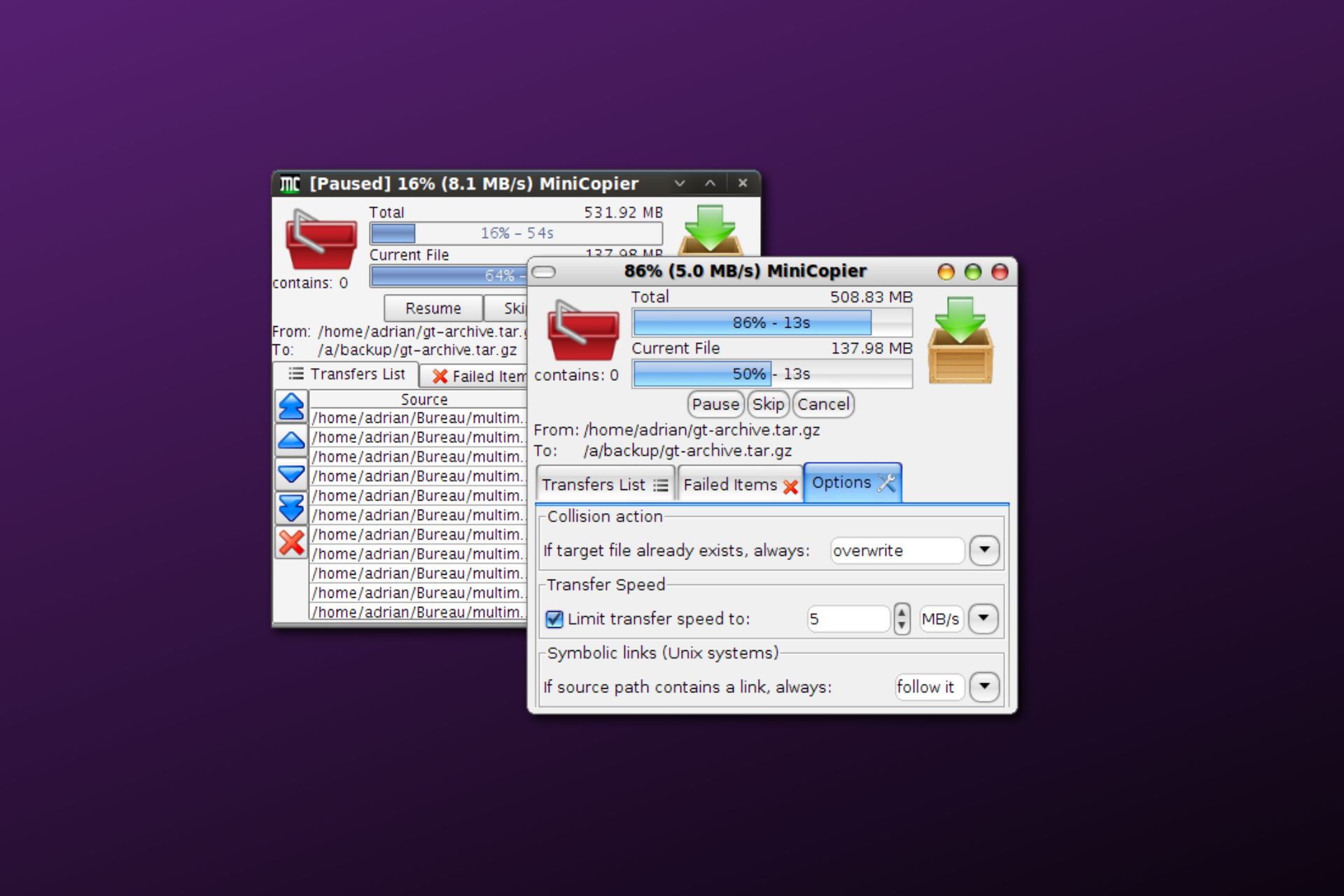Move selected transfer down one position

291,474
